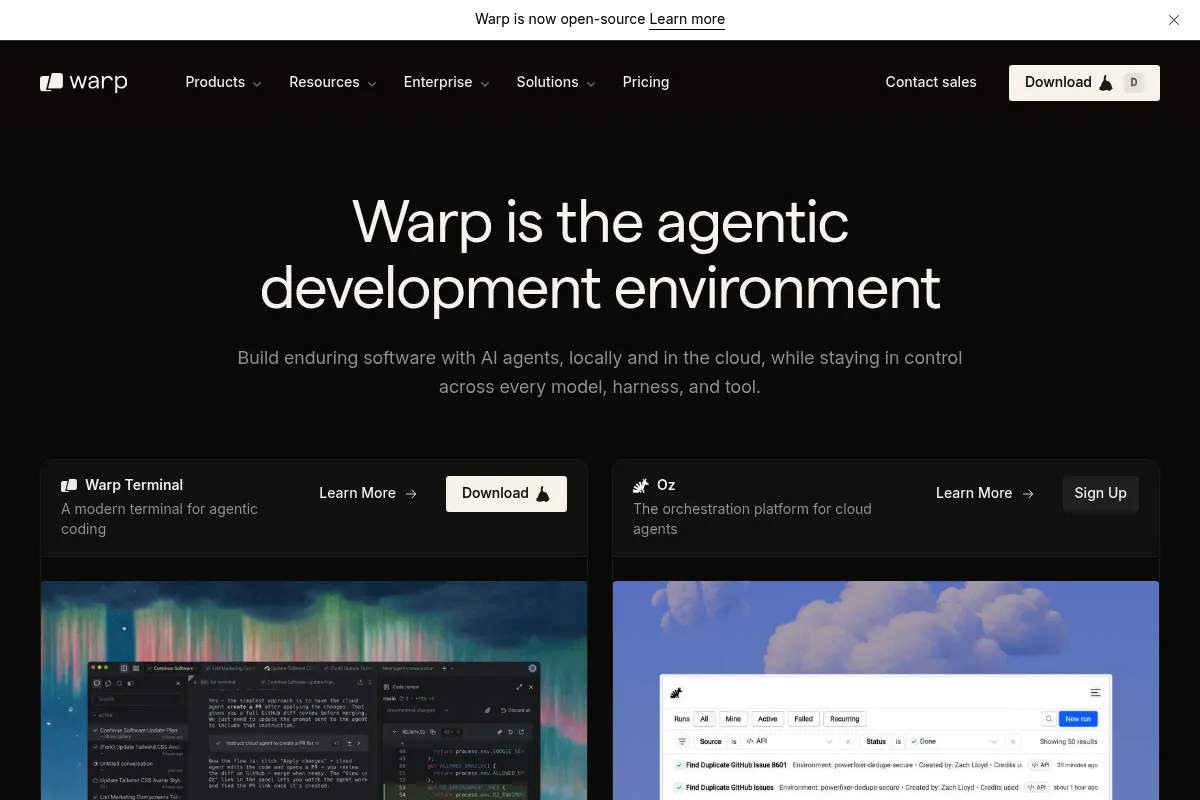Select the Failed runs filter in Oz preview

(803, 719)
